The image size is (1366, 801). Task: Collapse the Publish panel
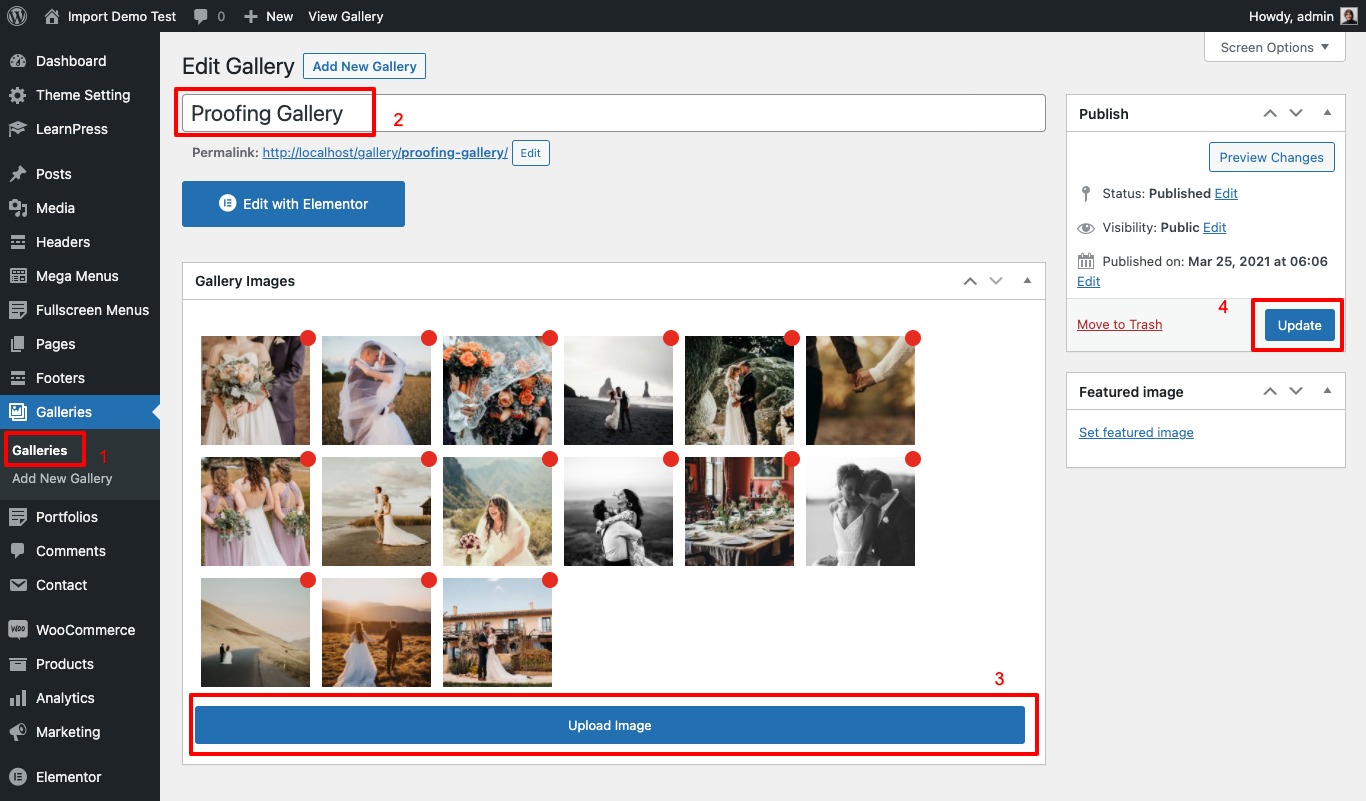pos(1327,113)
